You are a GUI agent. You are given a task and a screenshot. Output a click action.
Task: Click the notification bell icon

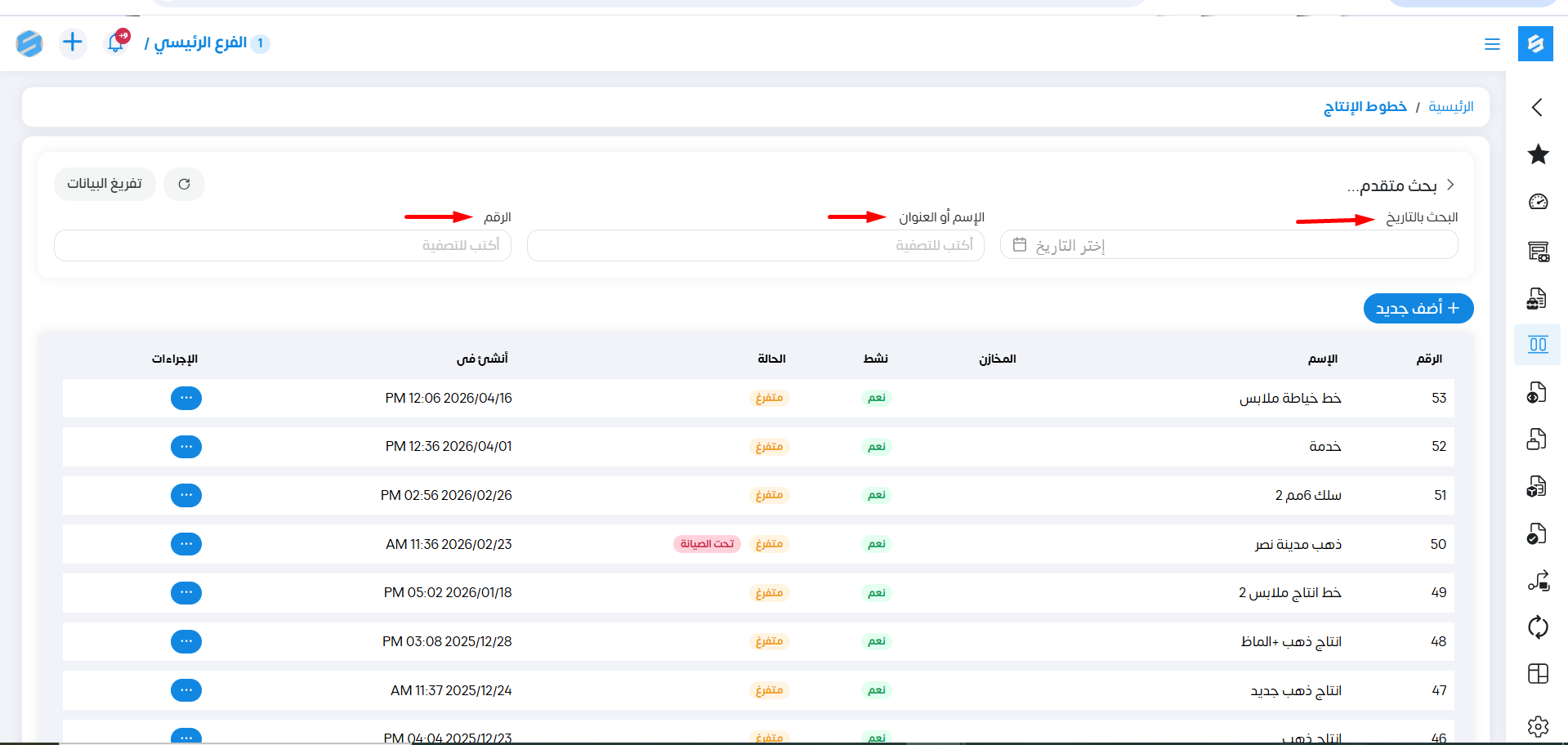(116, 42)
